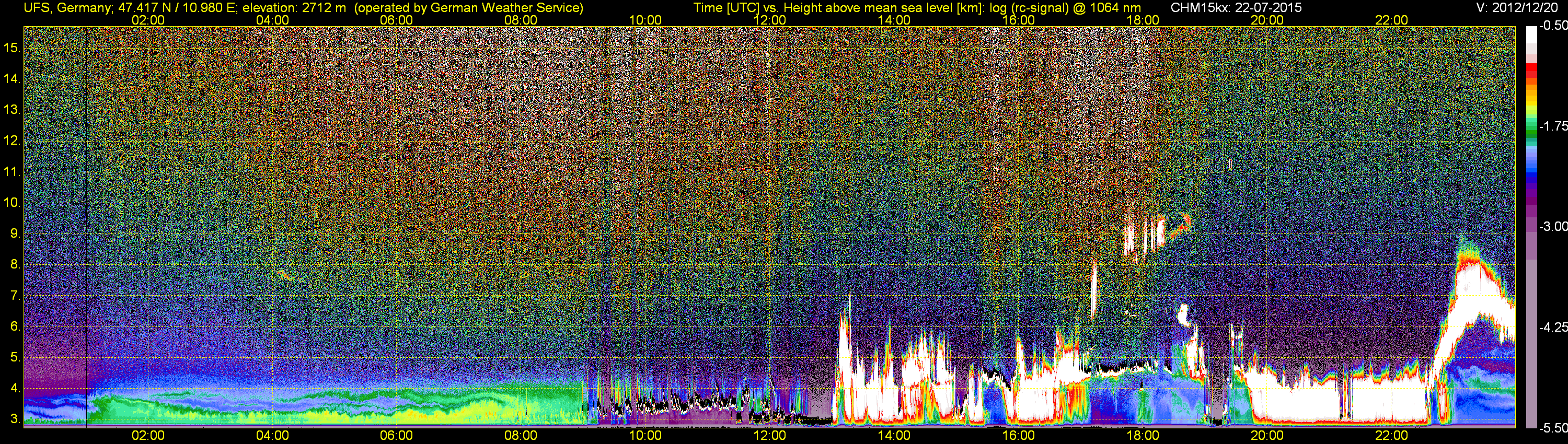Click the -4.25 value on the color scale

tap(1553, 327)
